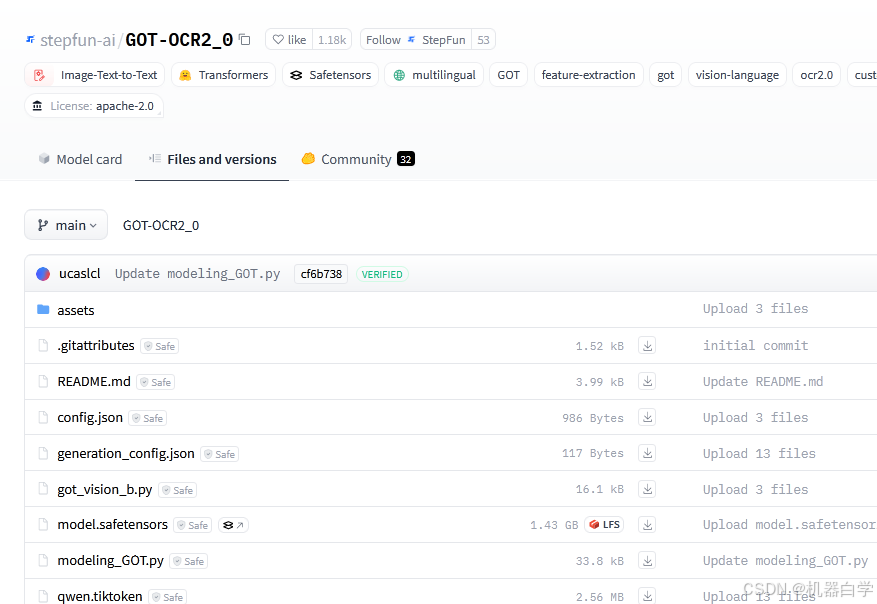The width and height of the screenshot is (877, 604).
Task: Open the modeling_GOT.py file
Action: click(x=110, y=560)
